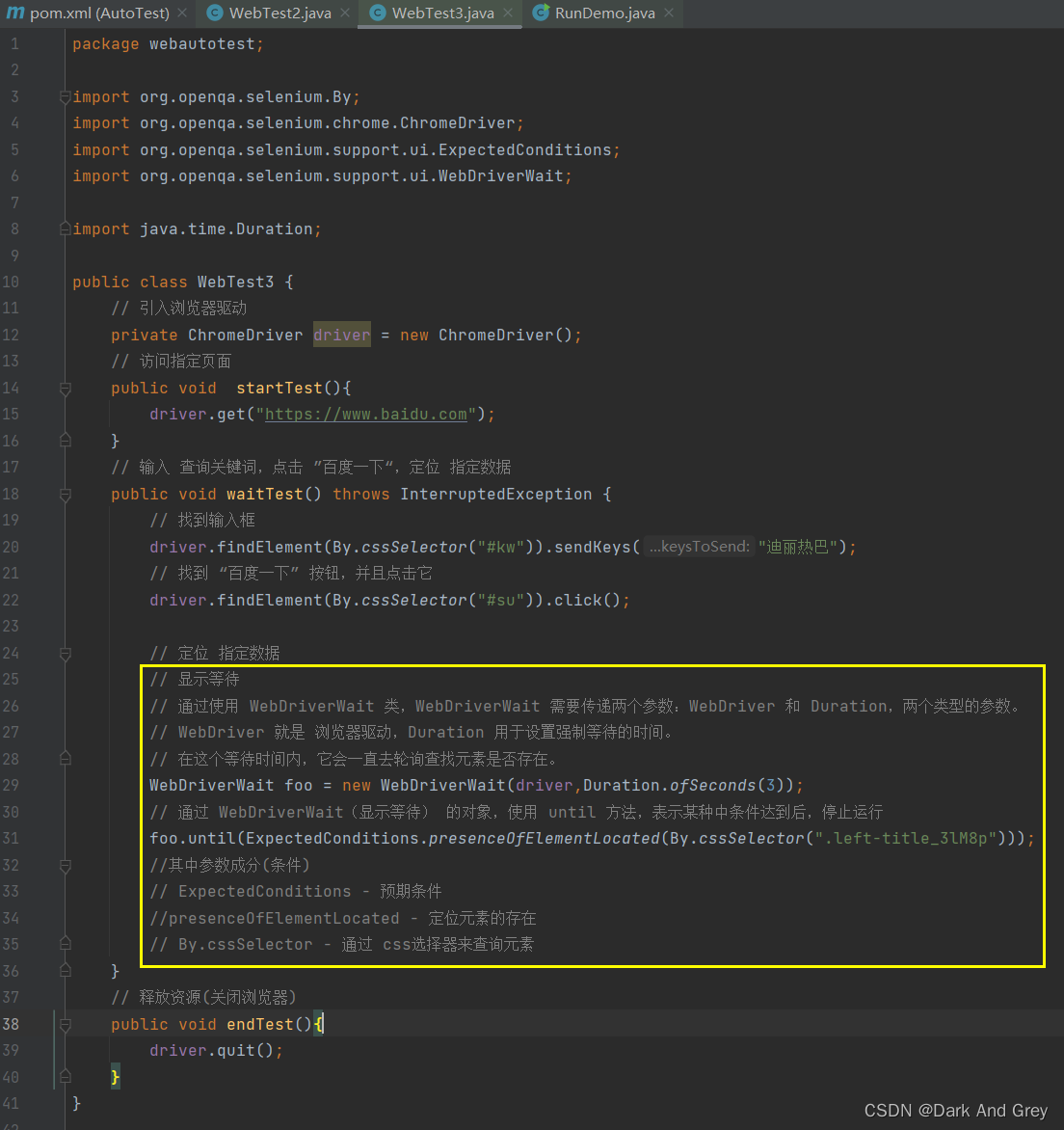
Task: Close the WebTest2.java tab
Action: tap(345, 13)
